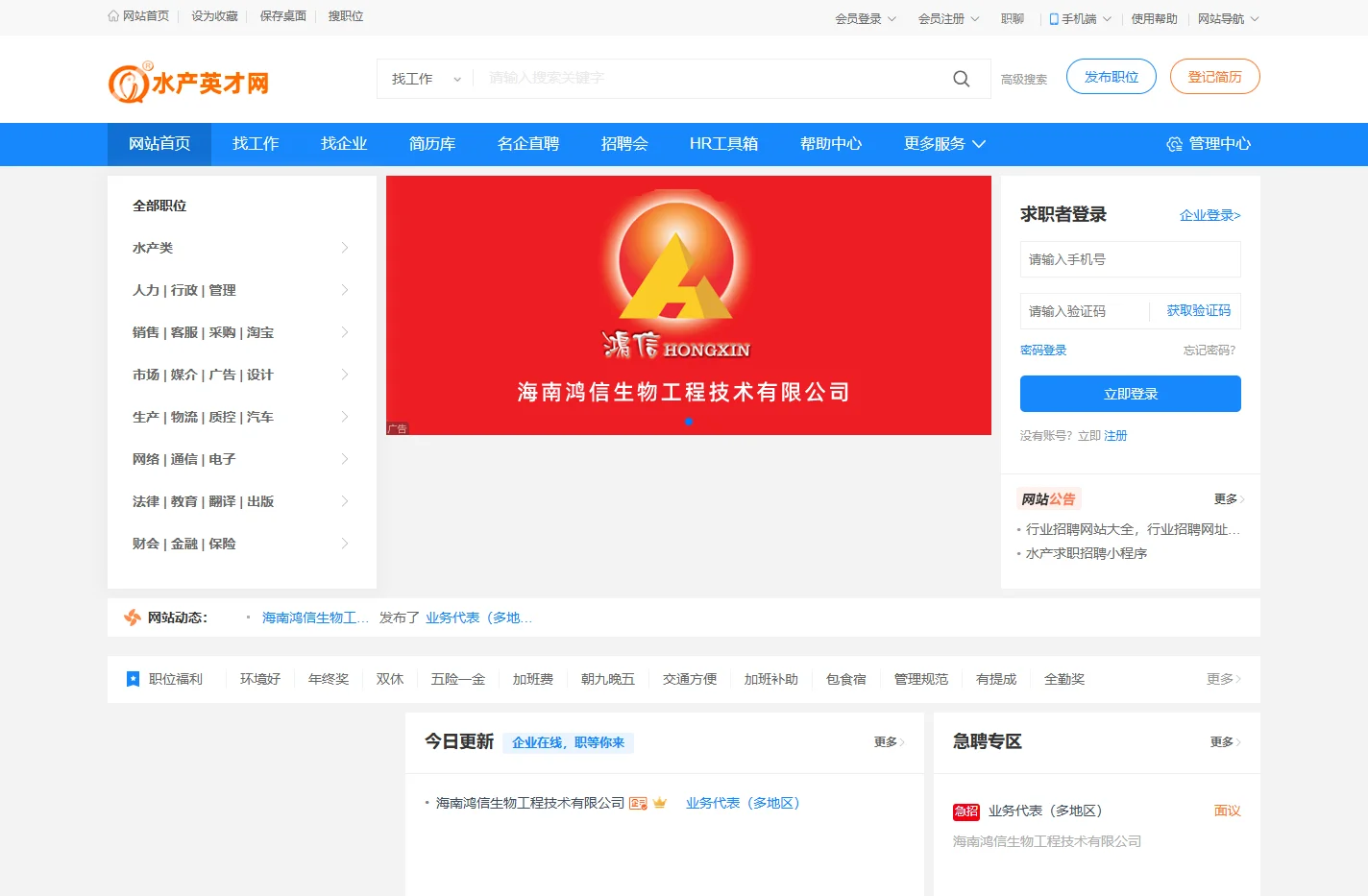
Task: Open the 找工作 nav tab
Action: [x=256, y=144]
